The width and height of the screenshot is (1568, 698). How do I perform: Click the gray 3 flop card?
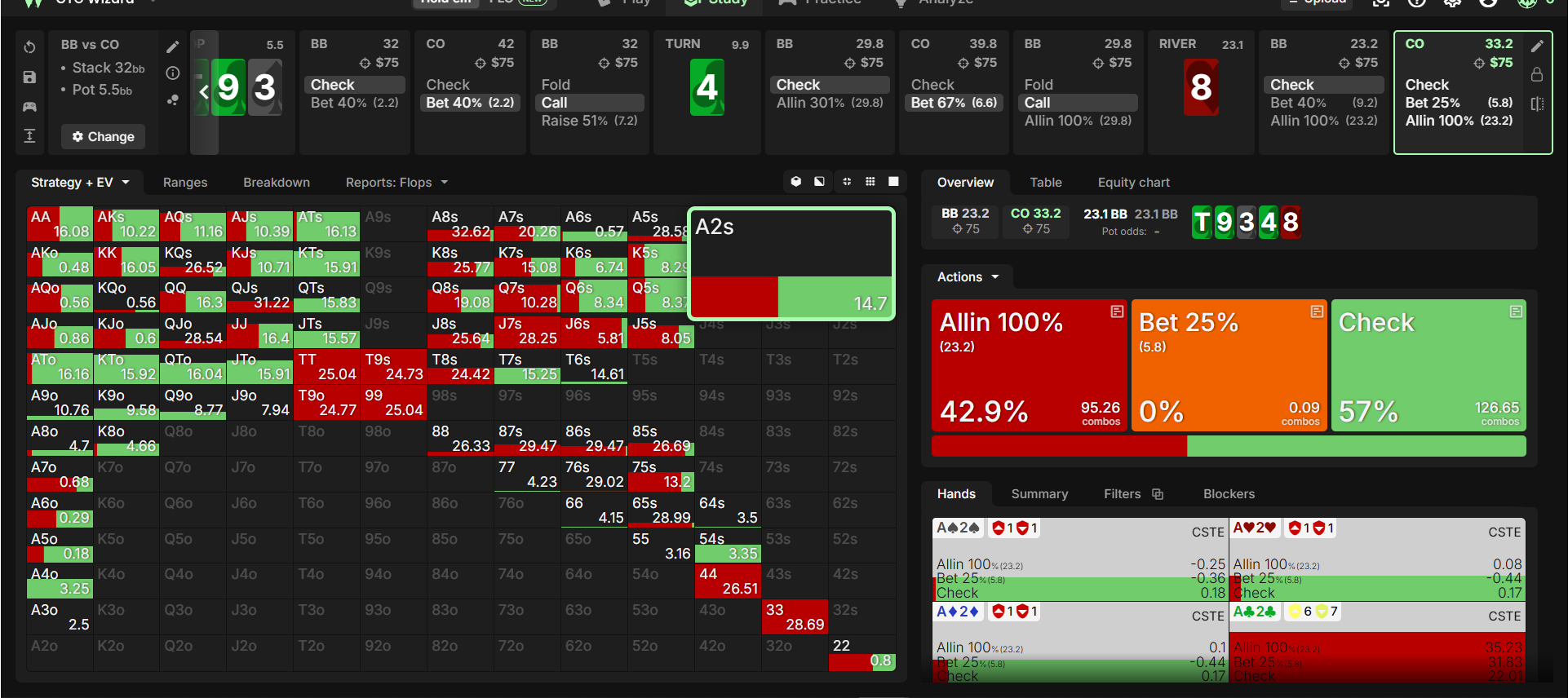[x=265, y=87]
